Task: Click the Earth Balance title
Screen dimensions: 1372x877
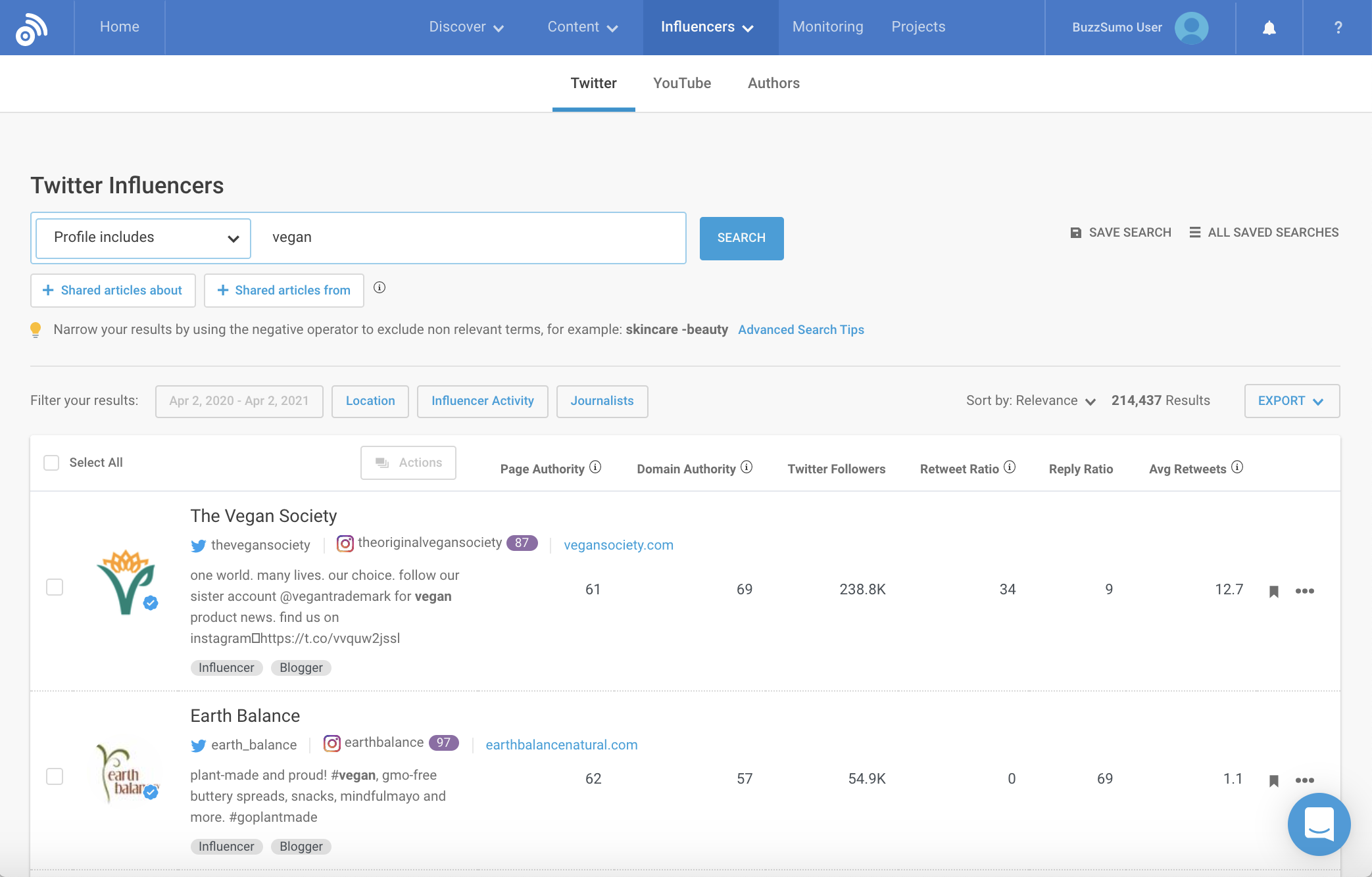Action: 245,716
